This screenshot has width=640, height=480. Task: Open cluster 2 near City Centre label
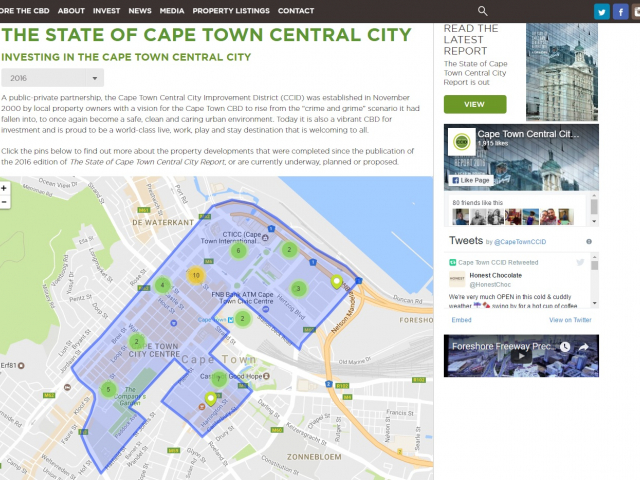(136, 342)
